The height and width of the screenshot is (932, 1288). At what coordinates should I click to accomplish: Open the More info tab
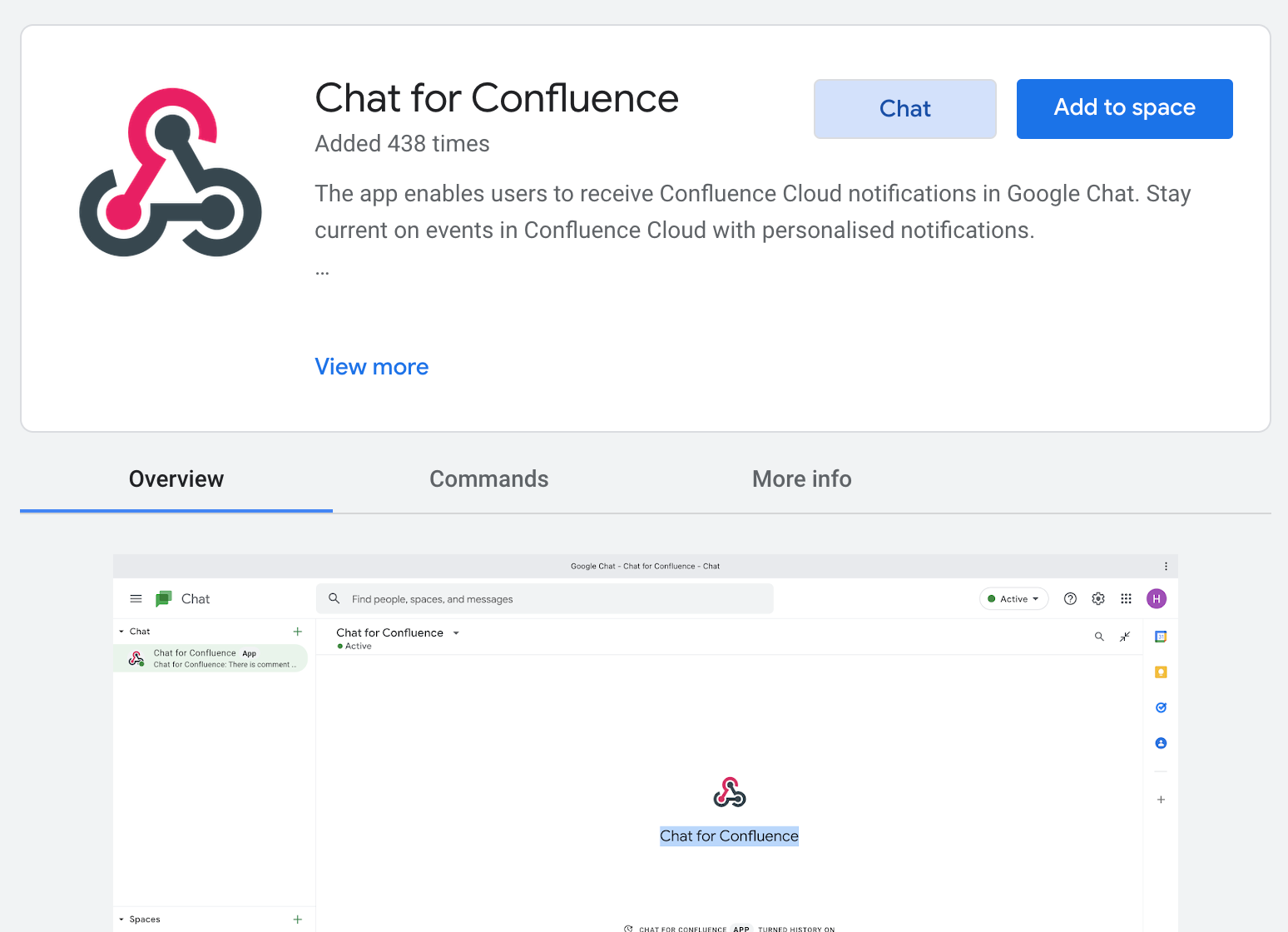[801, 479]
